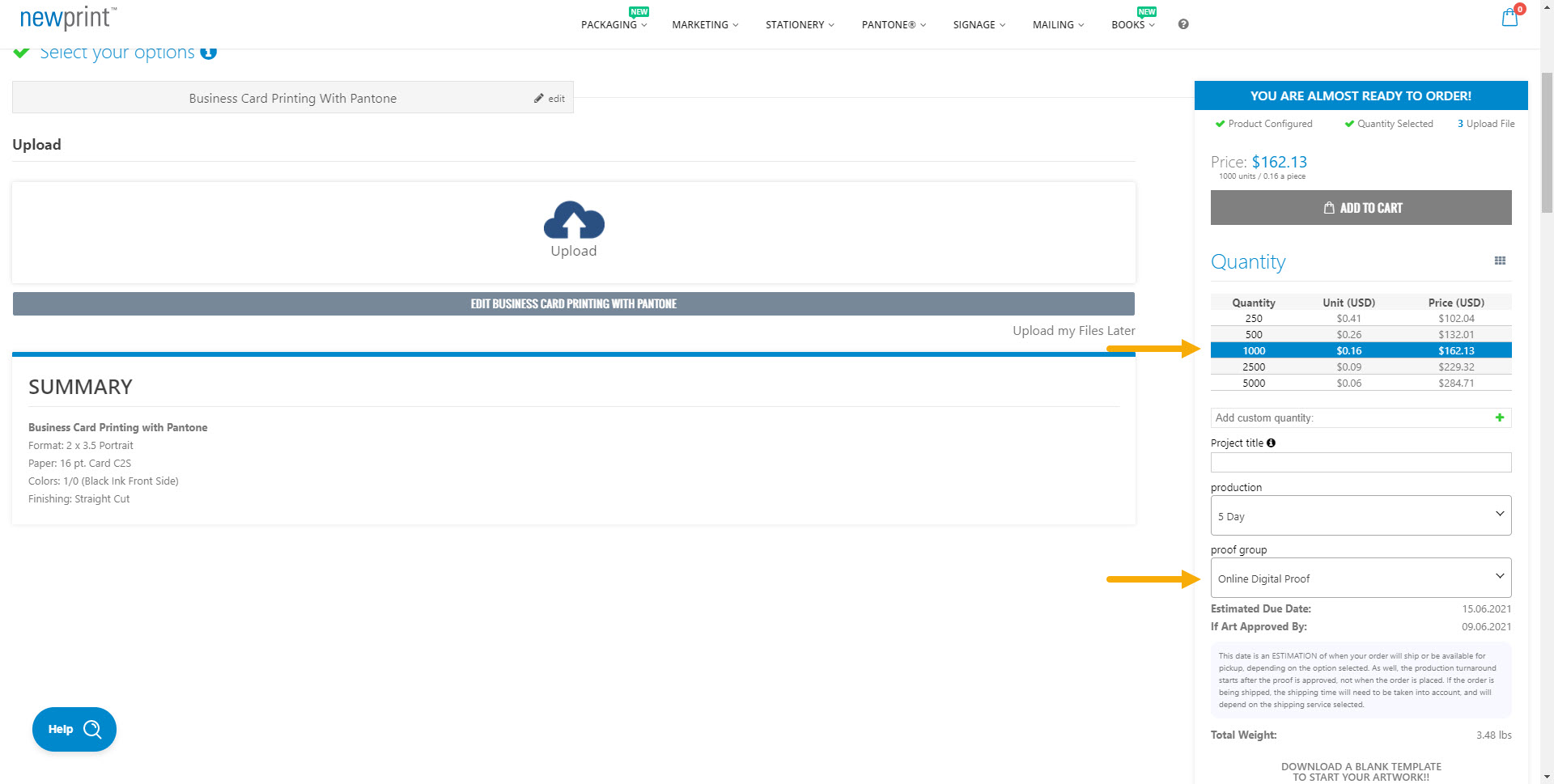Click Add To Cart button

click(1361, 208)
